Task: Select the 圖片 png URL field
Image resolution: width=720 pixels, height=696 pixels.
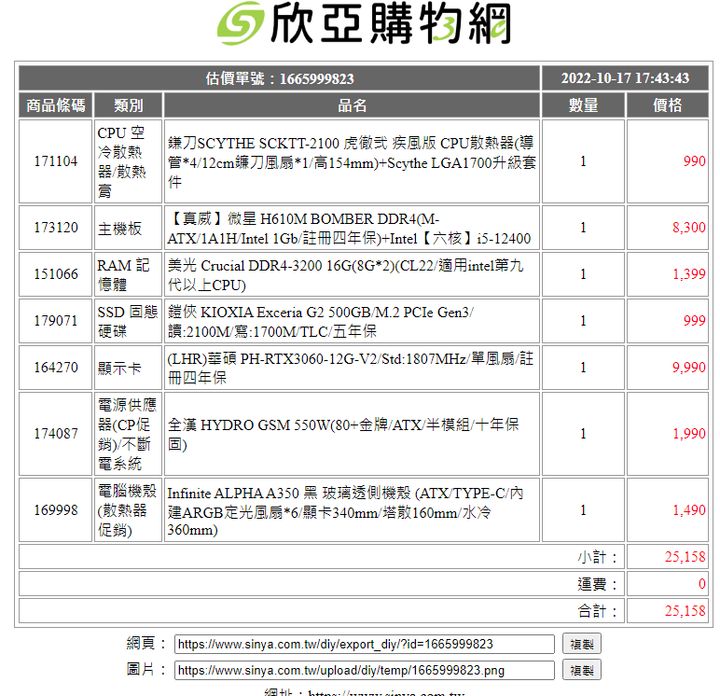Action: click(364, 671)
